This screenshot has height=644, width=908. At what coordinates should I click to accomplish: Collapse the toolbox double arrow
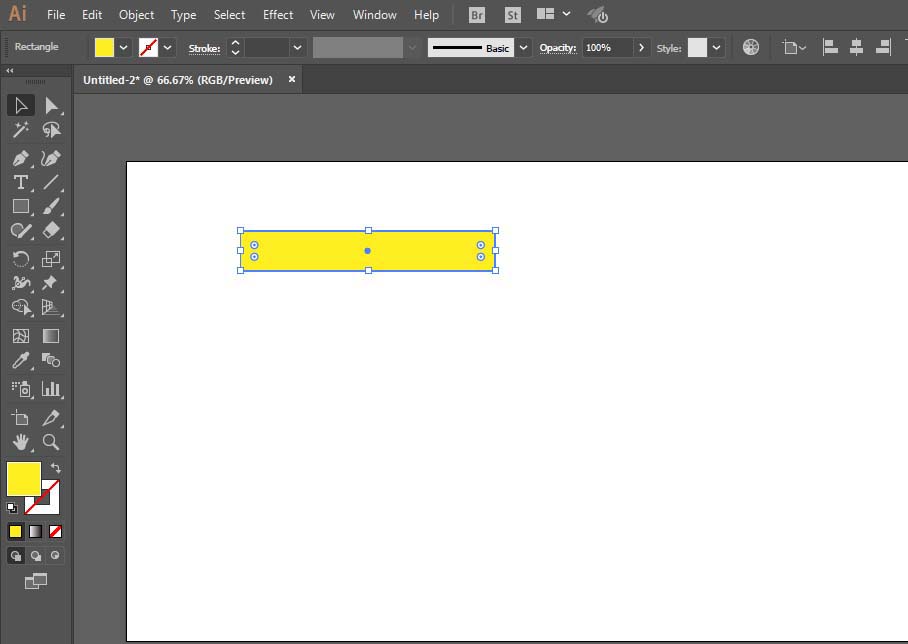10,70
